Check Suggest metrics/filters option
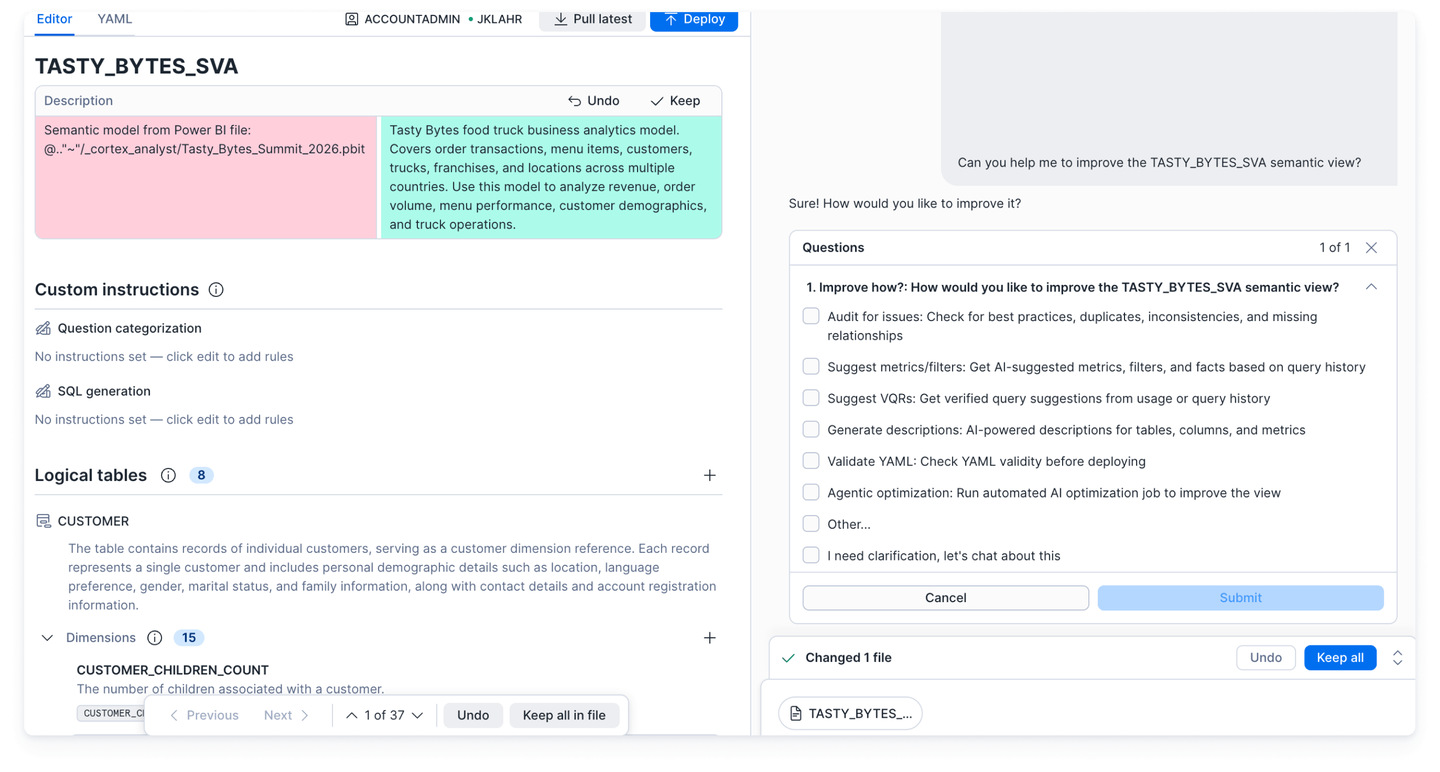This screenshot has width=1440, height=772. tap(811, 367)
